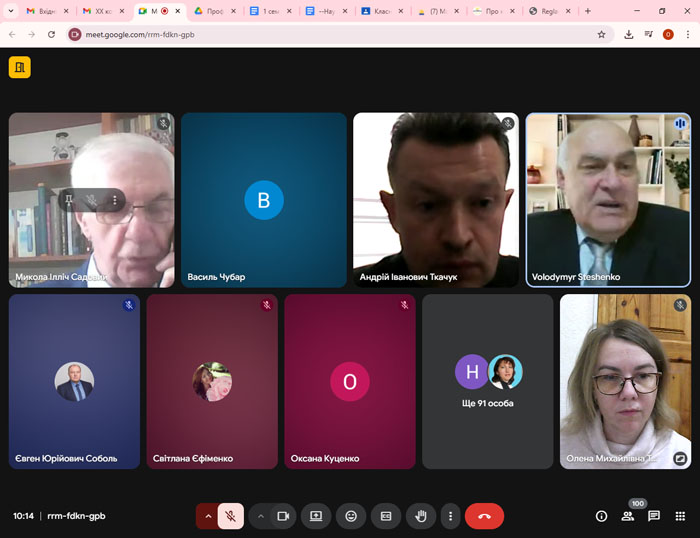Click the meet.google.com address bar
The image size is (700, 538).
coord(330,34)
